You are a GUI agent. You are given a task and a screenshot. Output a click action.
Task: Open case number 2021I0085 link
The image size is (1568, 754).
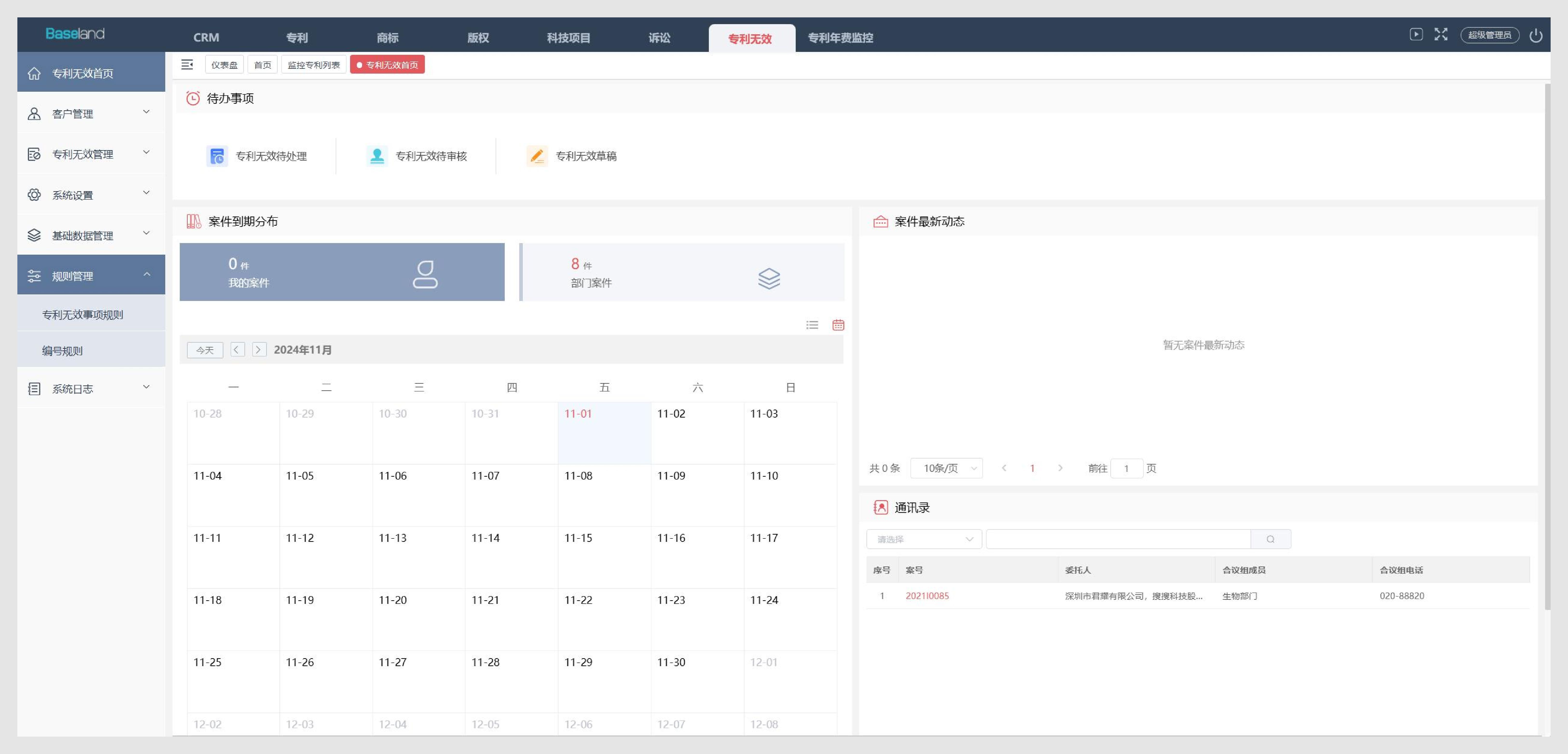[x=927, y=596]
